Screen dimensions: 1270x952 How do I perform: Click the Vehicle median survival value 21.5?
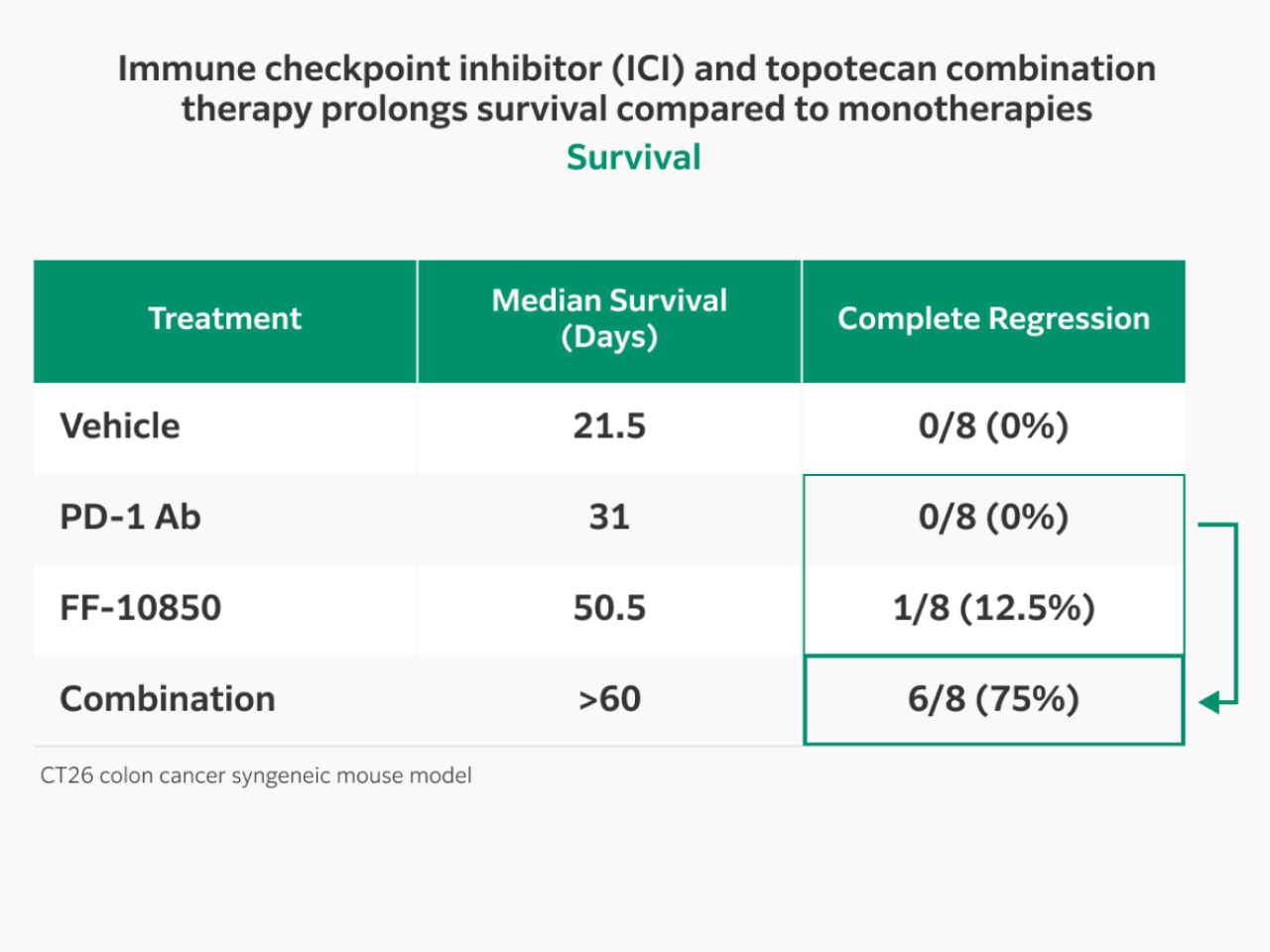click(609, 426)
